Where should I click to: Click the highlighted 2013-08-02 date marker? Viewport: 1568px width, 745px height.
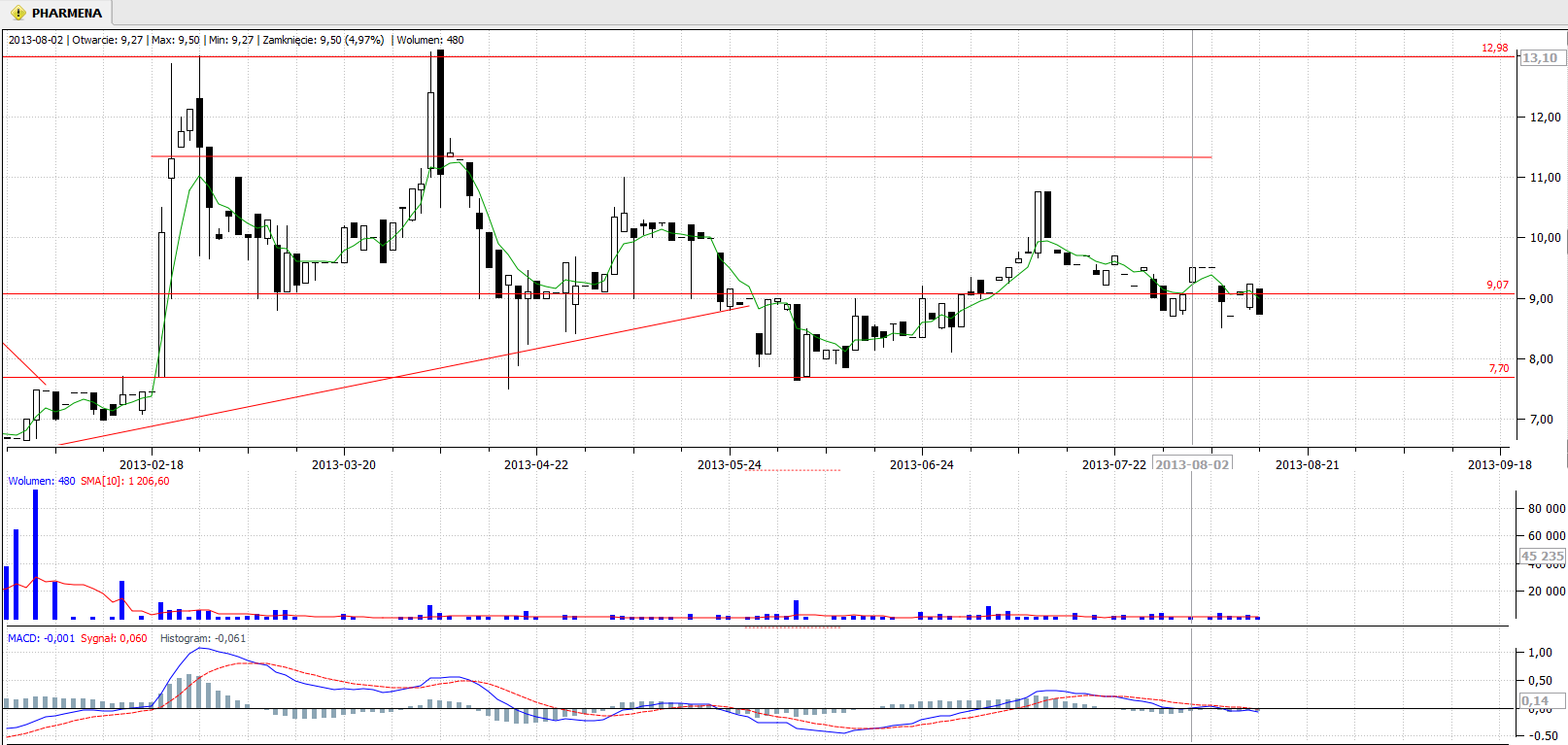[1192, 464]
